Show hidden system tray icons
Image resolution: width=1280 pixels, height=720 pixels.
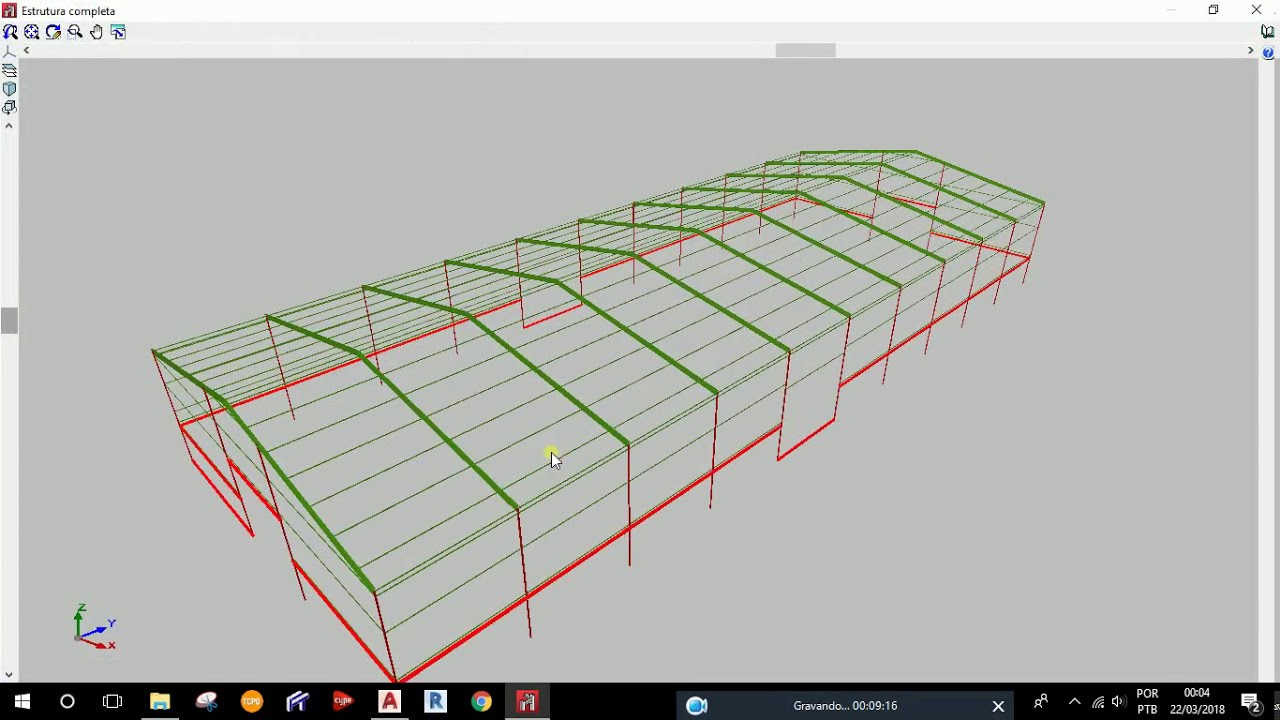tap(1075, 702)
